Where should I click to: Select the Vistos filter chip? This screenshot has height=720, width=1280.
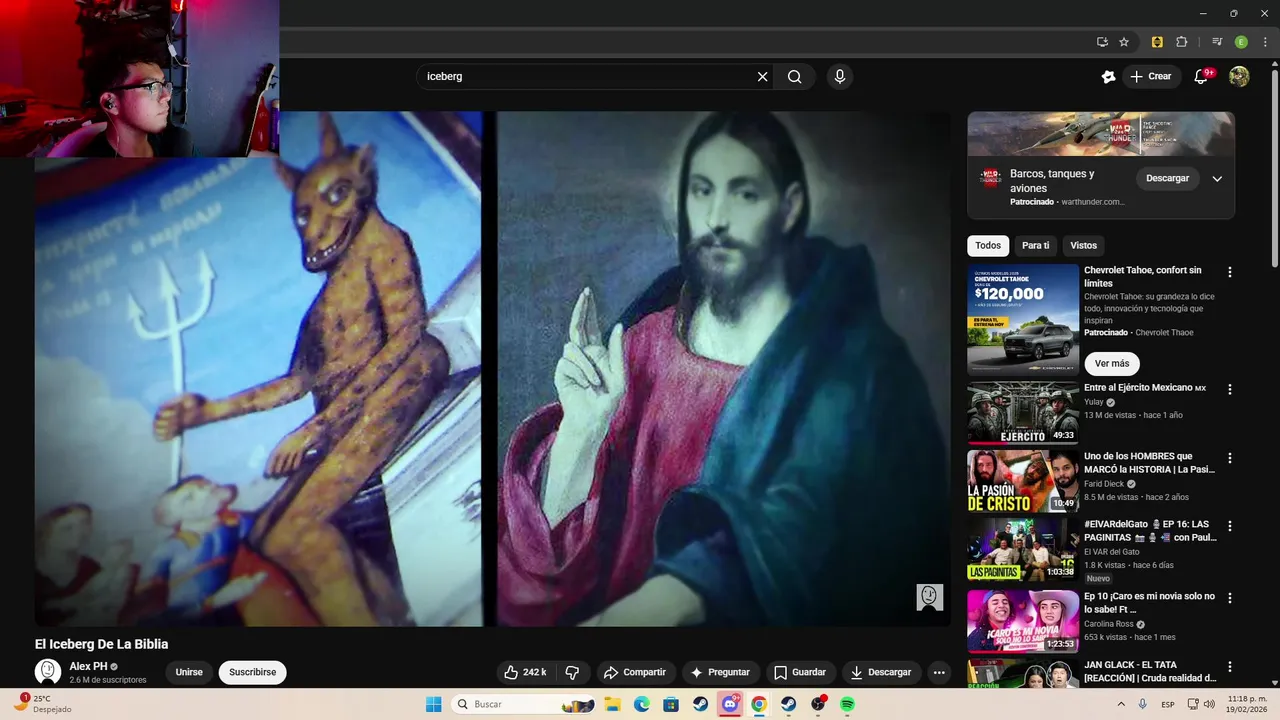(1083, 246)
